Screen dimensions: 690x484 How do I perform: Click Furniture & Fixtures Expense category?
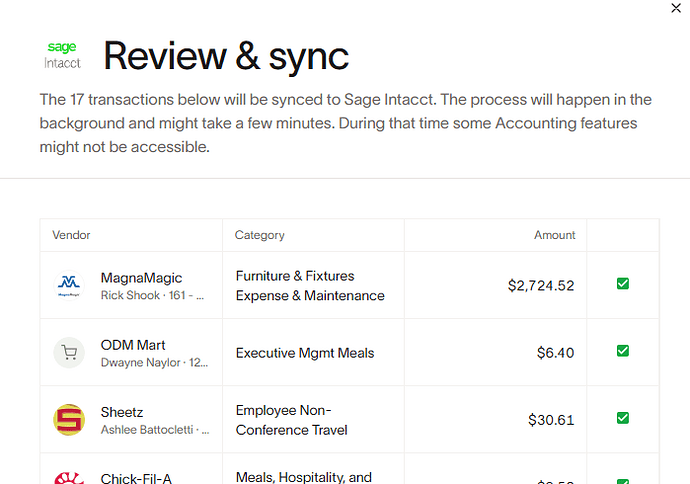point(310,286)
